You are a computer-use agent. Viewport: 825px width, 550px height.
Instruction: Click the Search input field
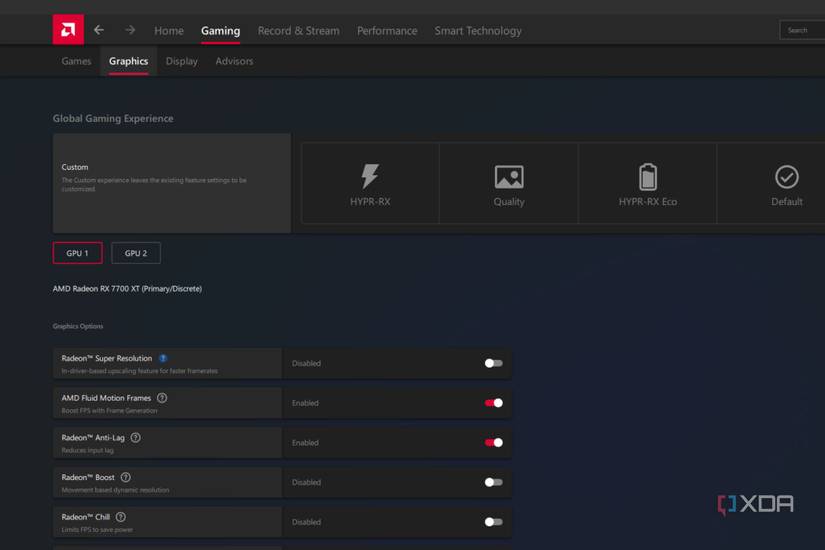point(803,30)
